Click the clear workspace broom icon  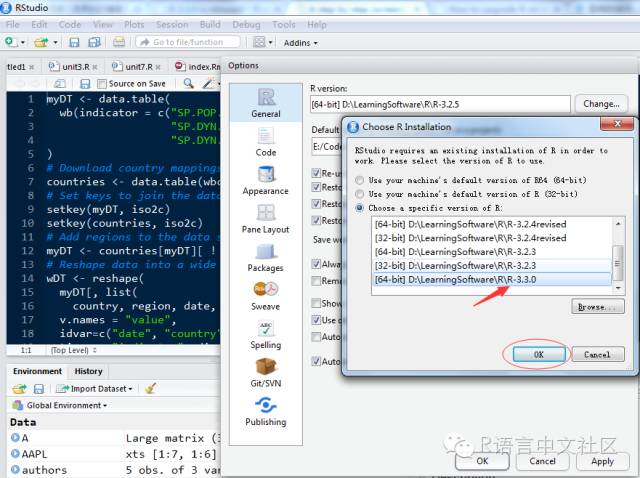151,388
